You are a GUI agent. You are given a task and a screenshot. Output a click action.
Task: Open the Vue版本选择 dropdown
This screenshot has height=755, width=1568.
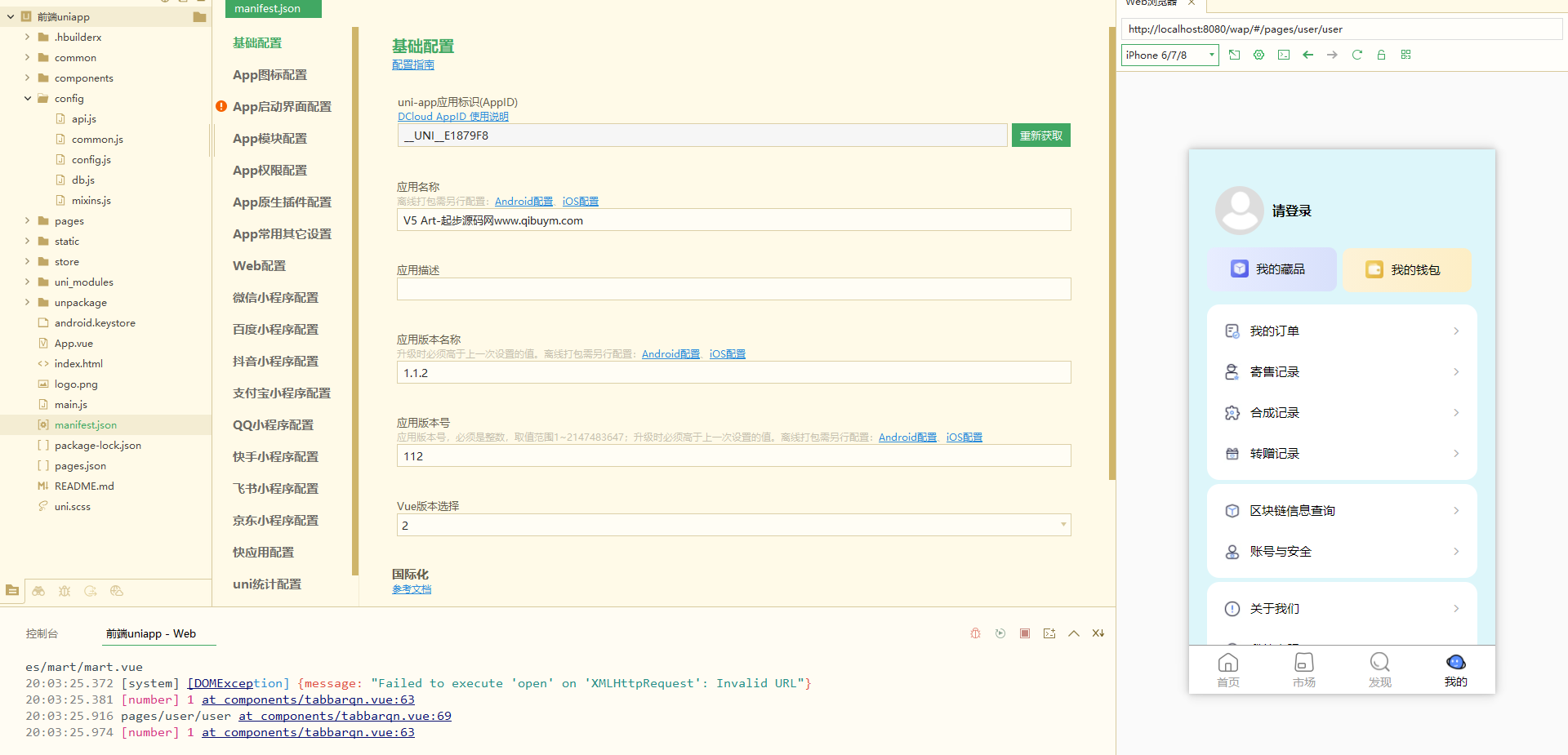tap(733, 525)
